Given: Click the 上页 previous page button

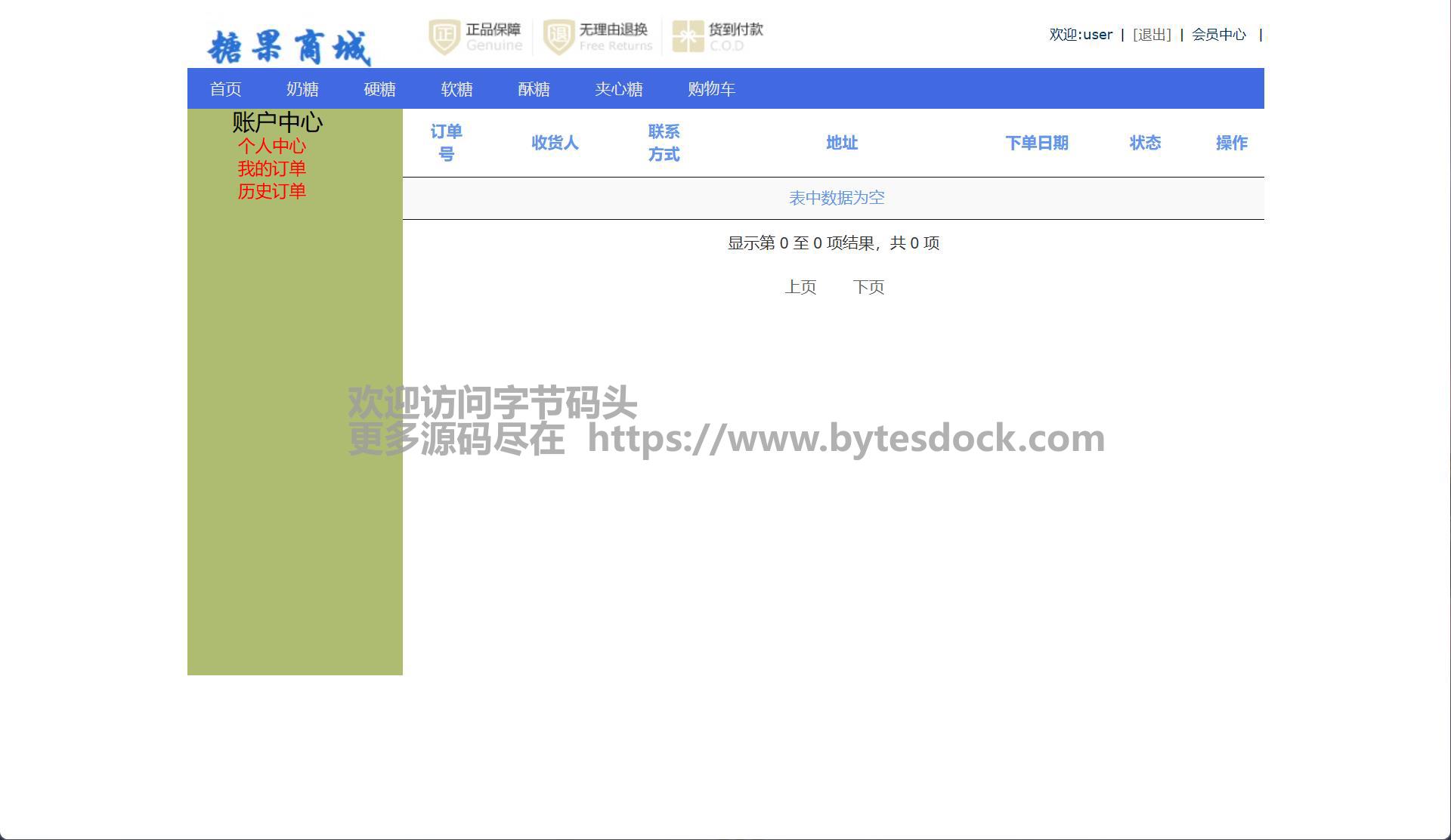Looking at the screenshot, I should [x=800, y=287].
